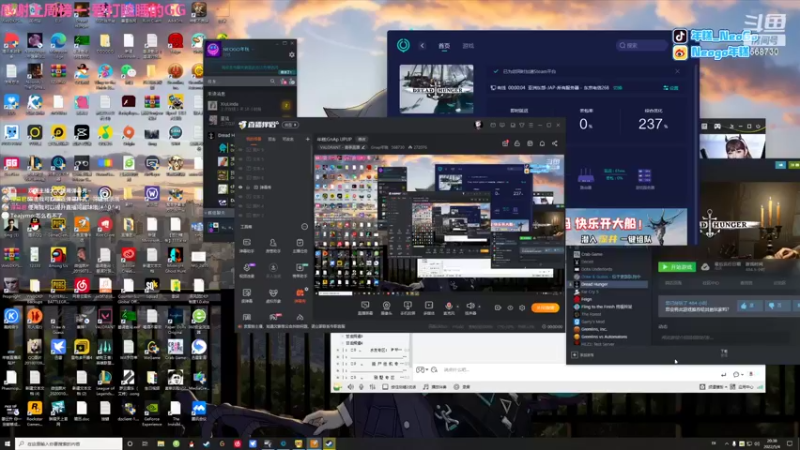Click the Microsoft Edge desktop icon
This screenshot has width=800, height=450.
(x=58, y=40)
